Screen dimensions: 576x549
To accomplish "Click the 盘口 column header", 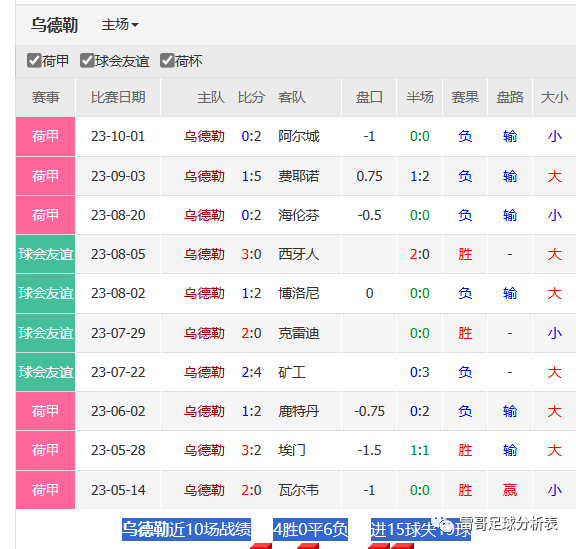I will point(369,97).
